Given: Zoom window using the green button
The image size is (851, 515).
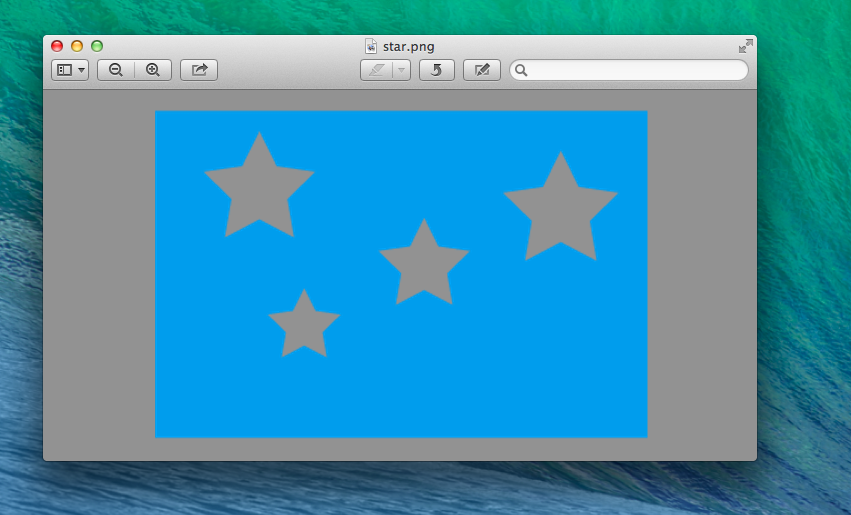Looking at the screenshot, I should [x=97, y=46].
